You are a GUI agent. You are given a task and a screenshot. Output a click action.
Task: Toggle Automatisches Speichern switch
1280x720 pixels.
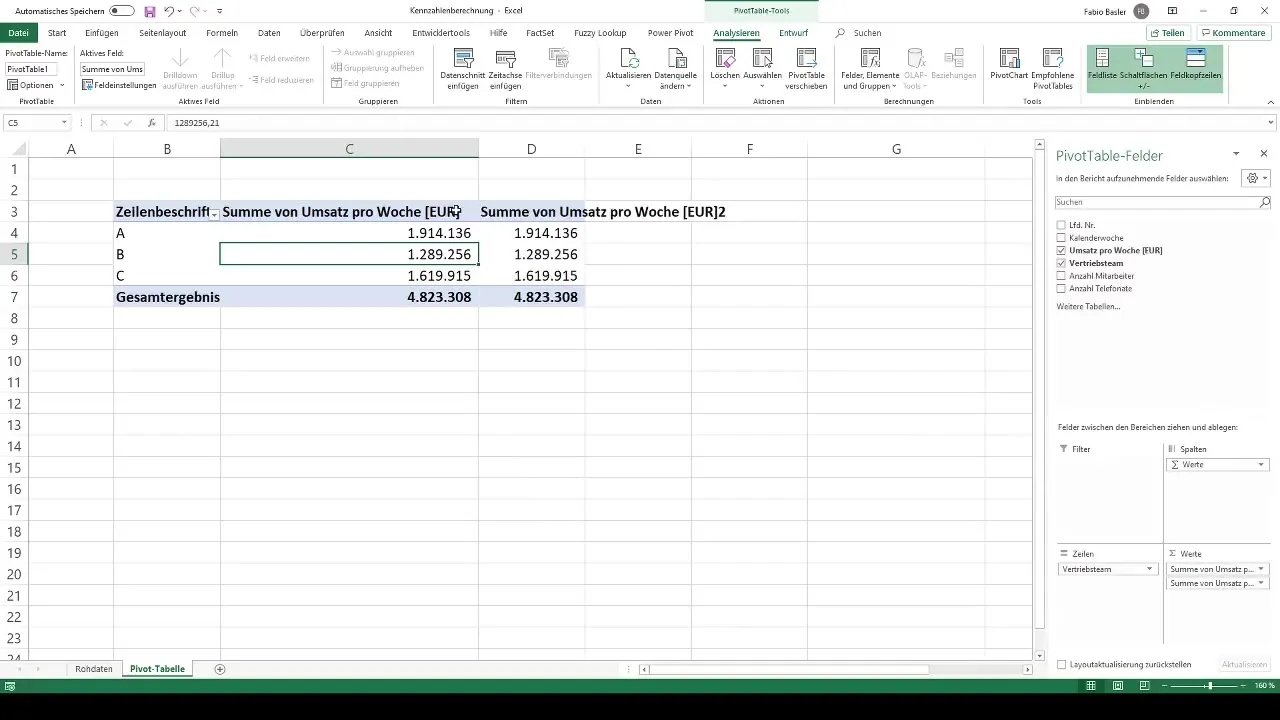click(x=122, y=10)
